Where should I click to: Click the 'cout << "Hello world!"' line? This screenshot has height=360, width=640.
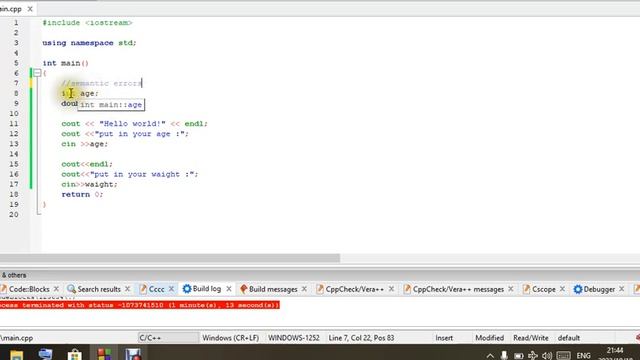(134, 124)
